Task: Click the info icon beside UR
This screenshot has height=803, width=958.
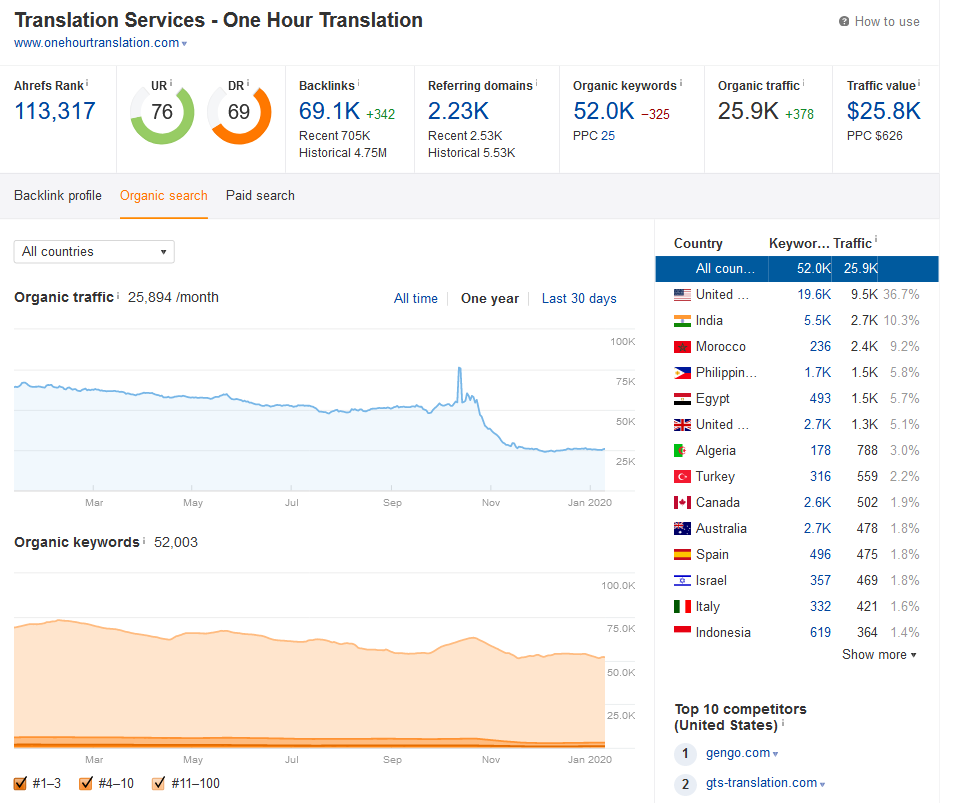Action: coord(171,82)
